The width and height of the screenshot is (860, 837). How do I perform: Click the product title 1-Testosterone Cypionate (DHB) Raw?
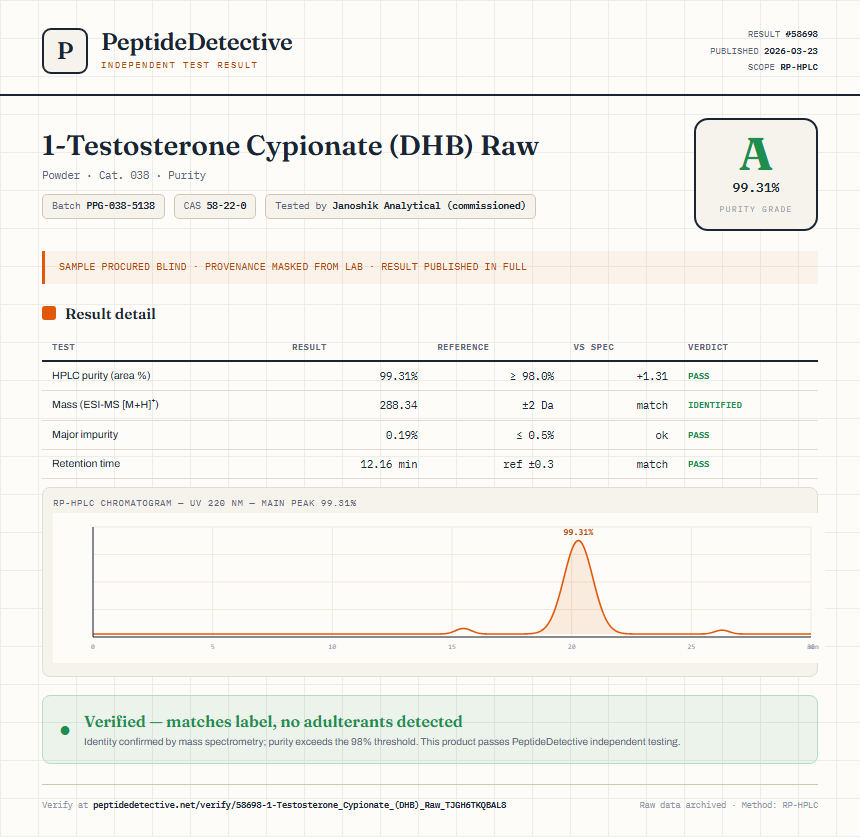coord(291,146)
